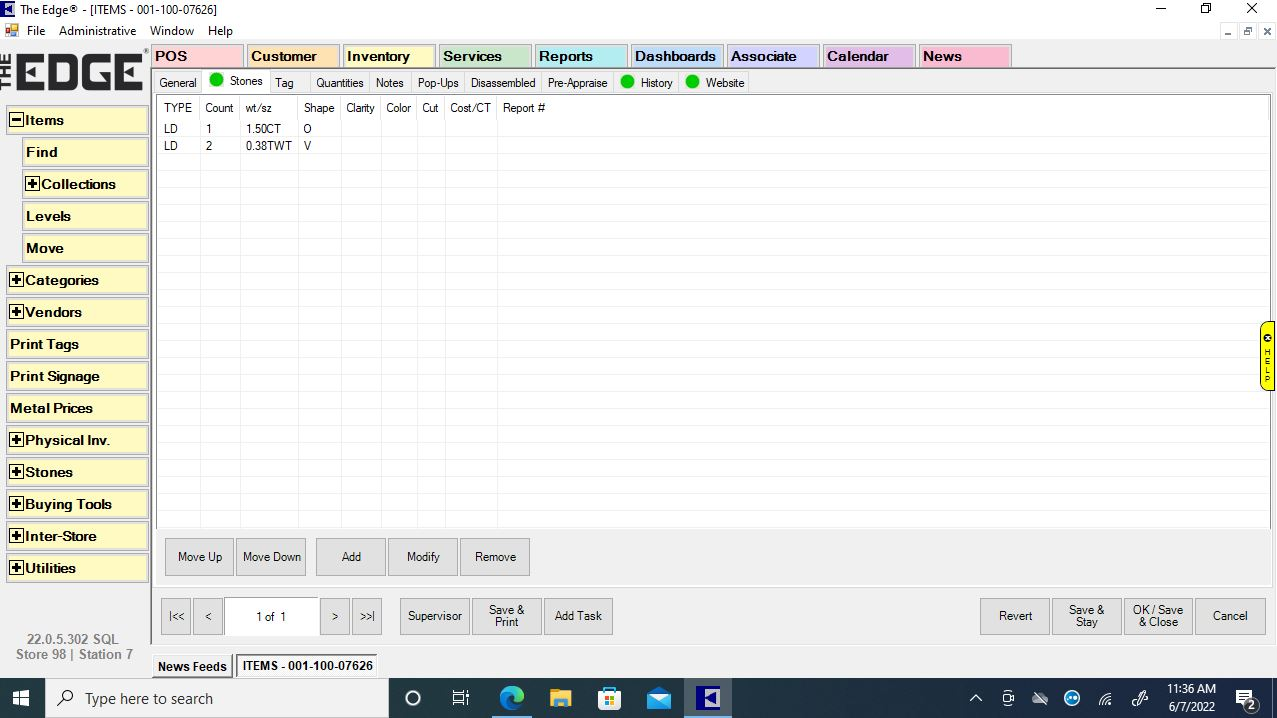Open the Mail app in taskbar
The image size is (1277, 718).
pyautogui.click(x=659, y=698)
